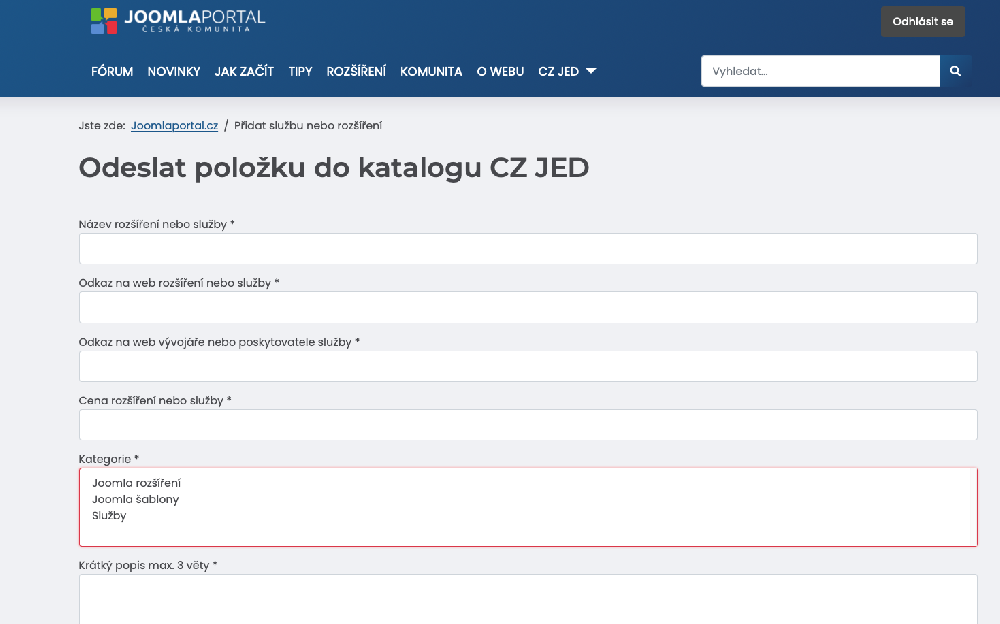The height and width of the screenshot is (624, 1000).
Task: Click the Odkaz na web vývojáře field
Action: point(527,366)
